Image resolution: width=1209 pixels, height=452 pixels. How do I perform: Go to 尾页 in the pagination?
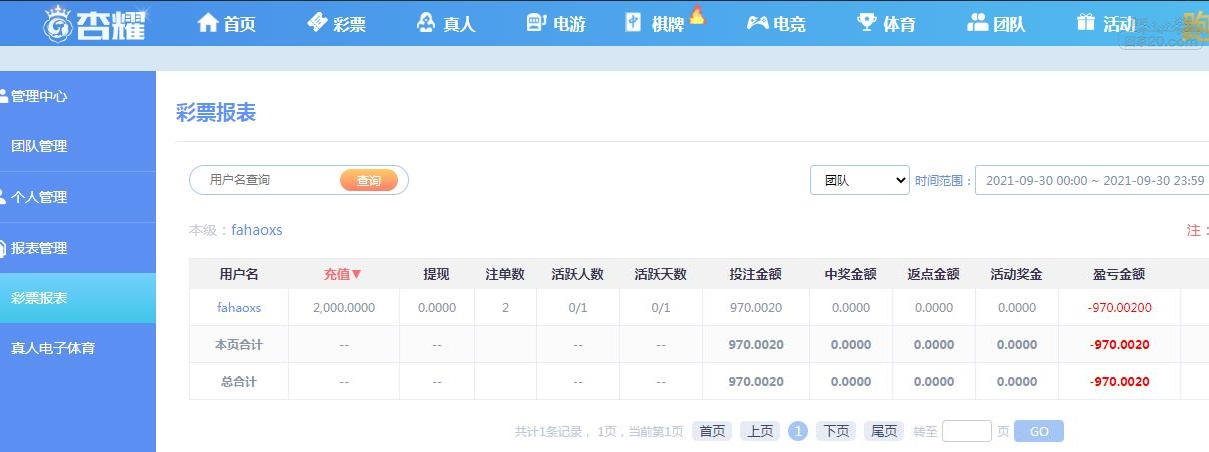(884, 431)
